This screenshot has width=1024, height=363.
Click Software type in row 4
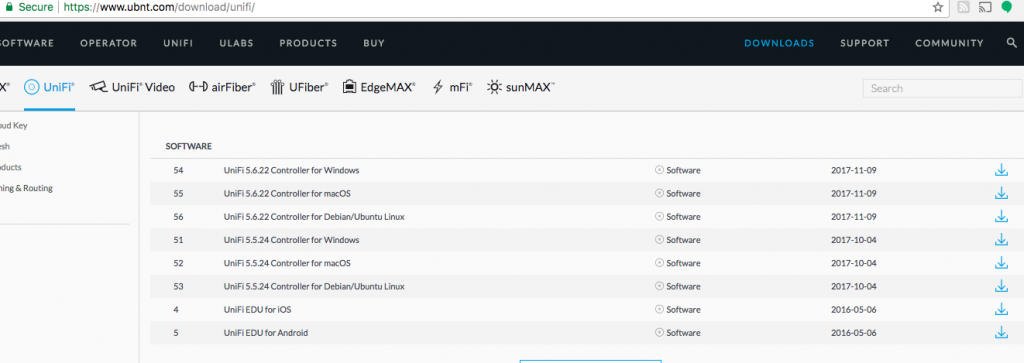point(678,309)
